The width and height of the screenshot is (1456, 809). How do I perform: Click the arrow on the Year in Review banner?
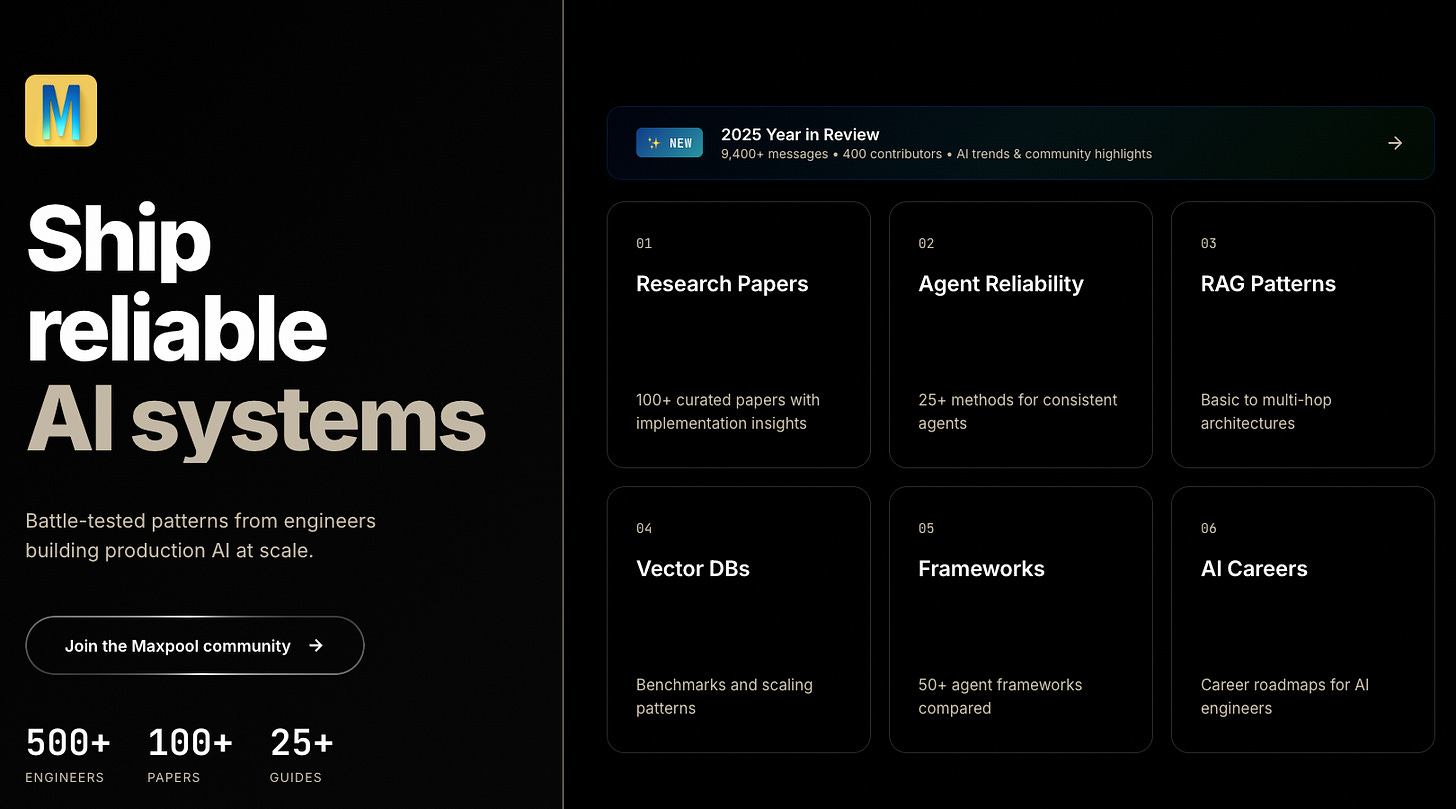tap(1395, 143)
